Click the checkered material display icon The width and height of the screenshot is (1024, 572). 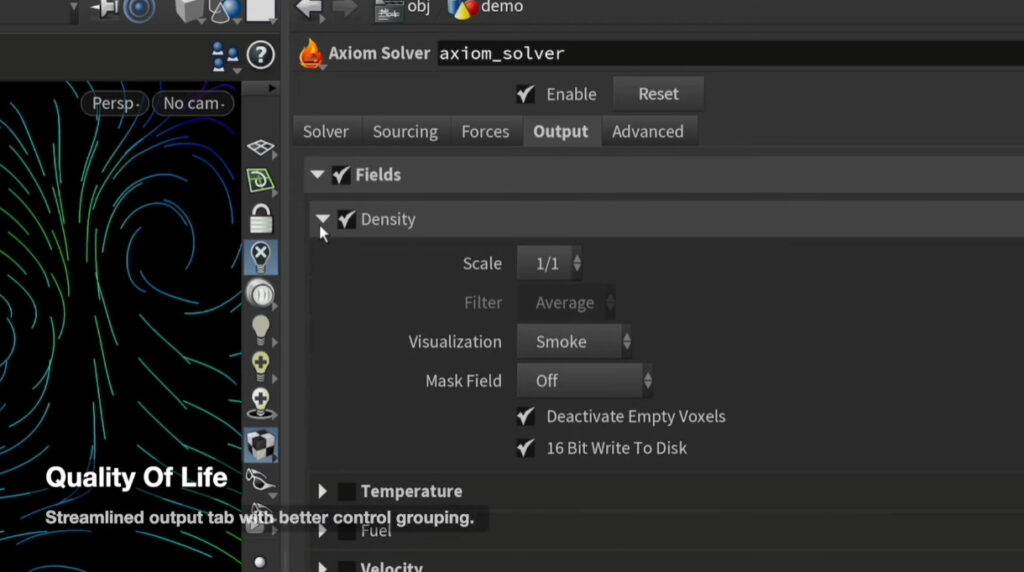261,445
